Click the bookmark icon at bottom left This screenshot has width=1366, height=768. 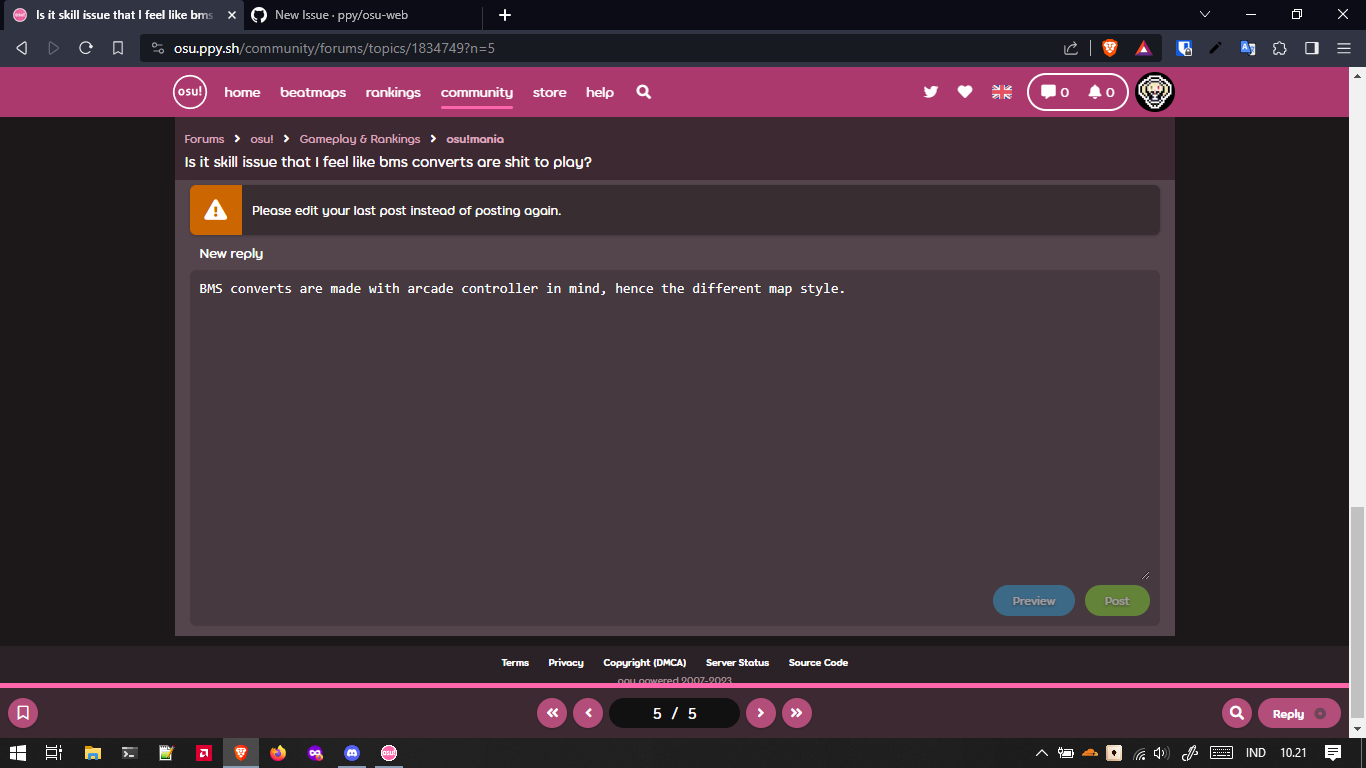coord(22,713)
